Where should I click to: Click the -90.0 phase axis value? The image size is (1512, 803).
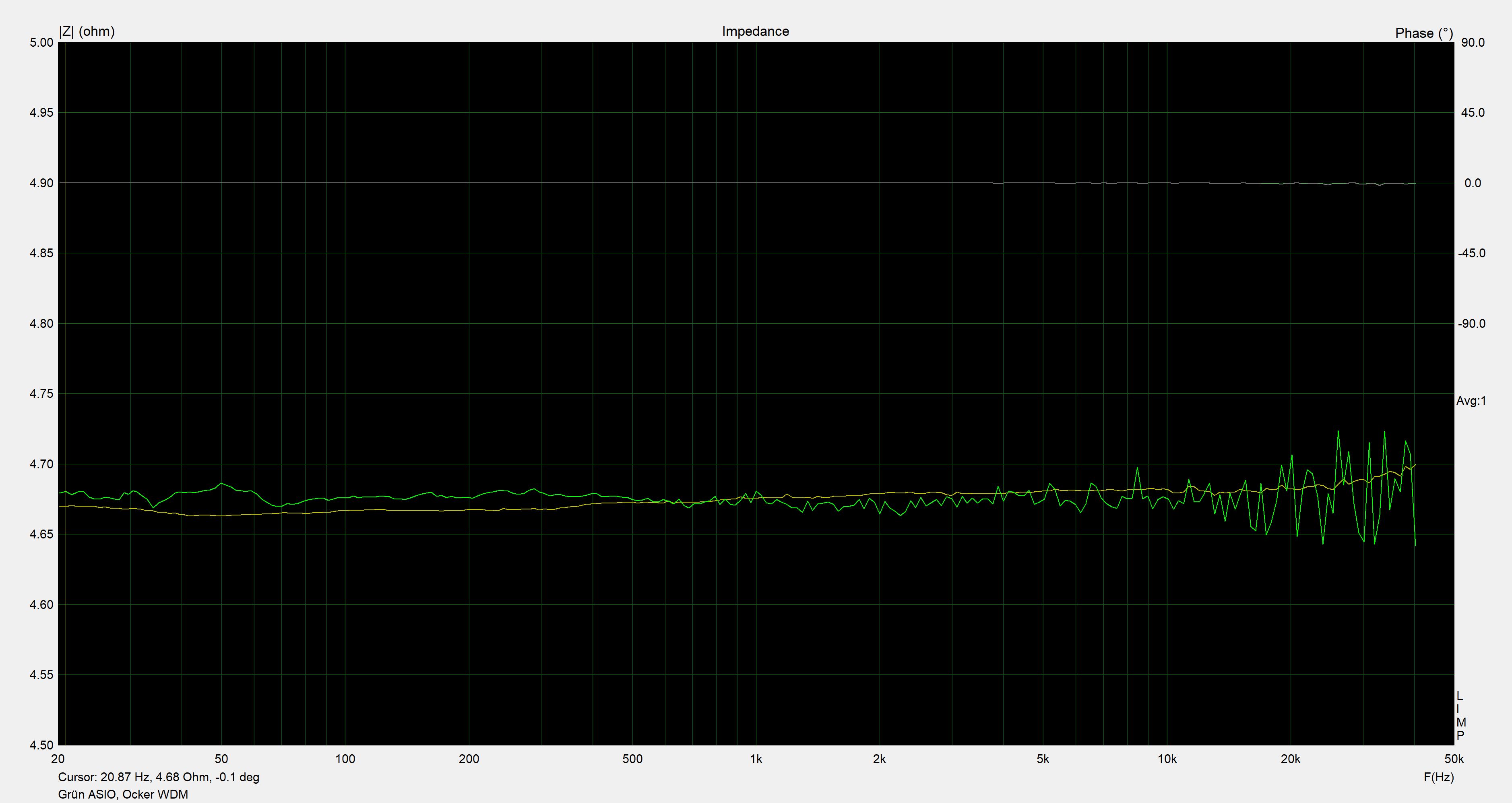(x=1471, y=323)
